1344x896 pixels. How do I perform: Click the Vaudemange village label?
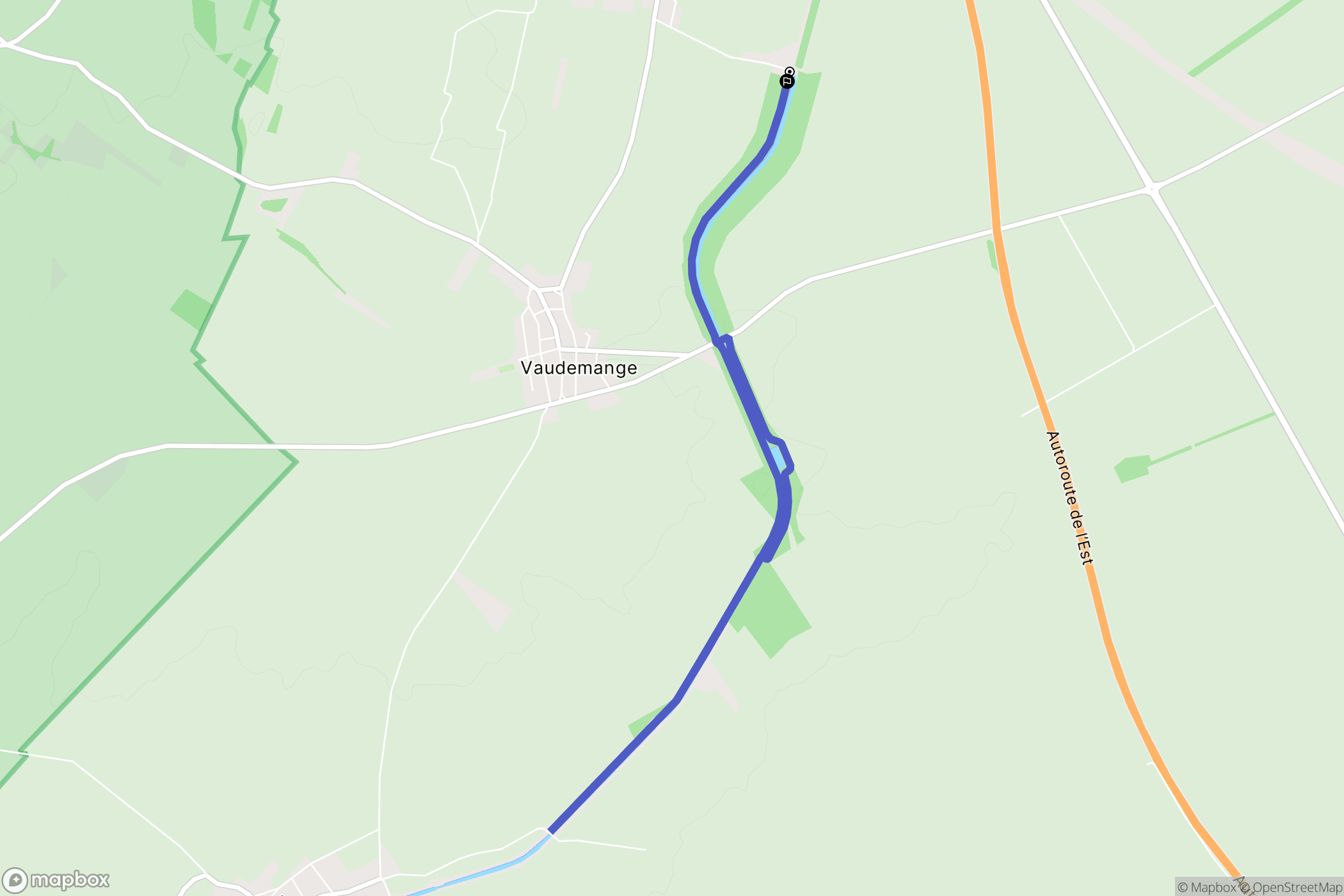pyautogui.click(x=579, y=368)
